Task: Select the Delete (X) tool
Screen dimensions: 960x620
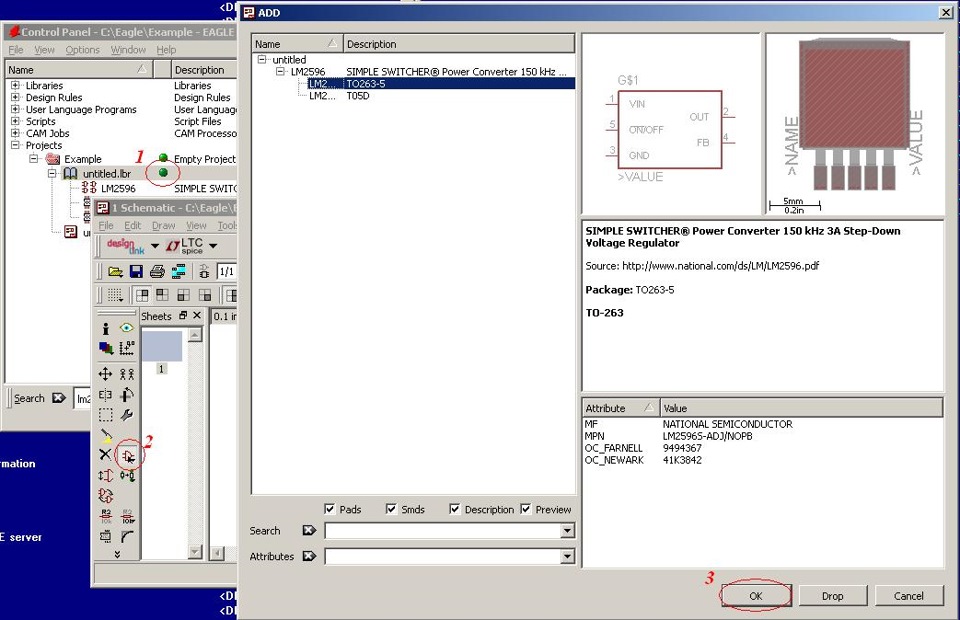Action: pos(105,455)
